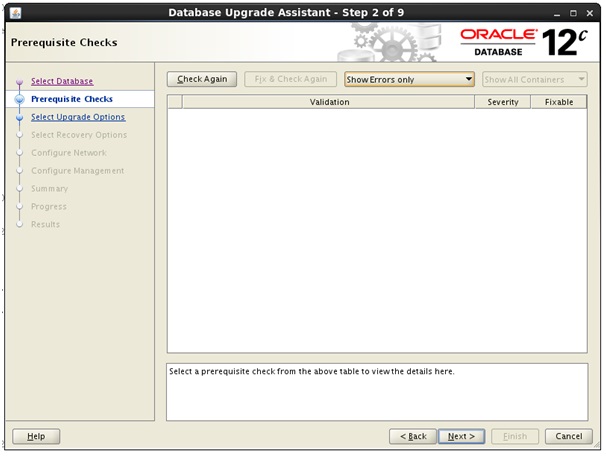
Task: Jump to Select Upgrade Options step
Action: pos(78,117)
